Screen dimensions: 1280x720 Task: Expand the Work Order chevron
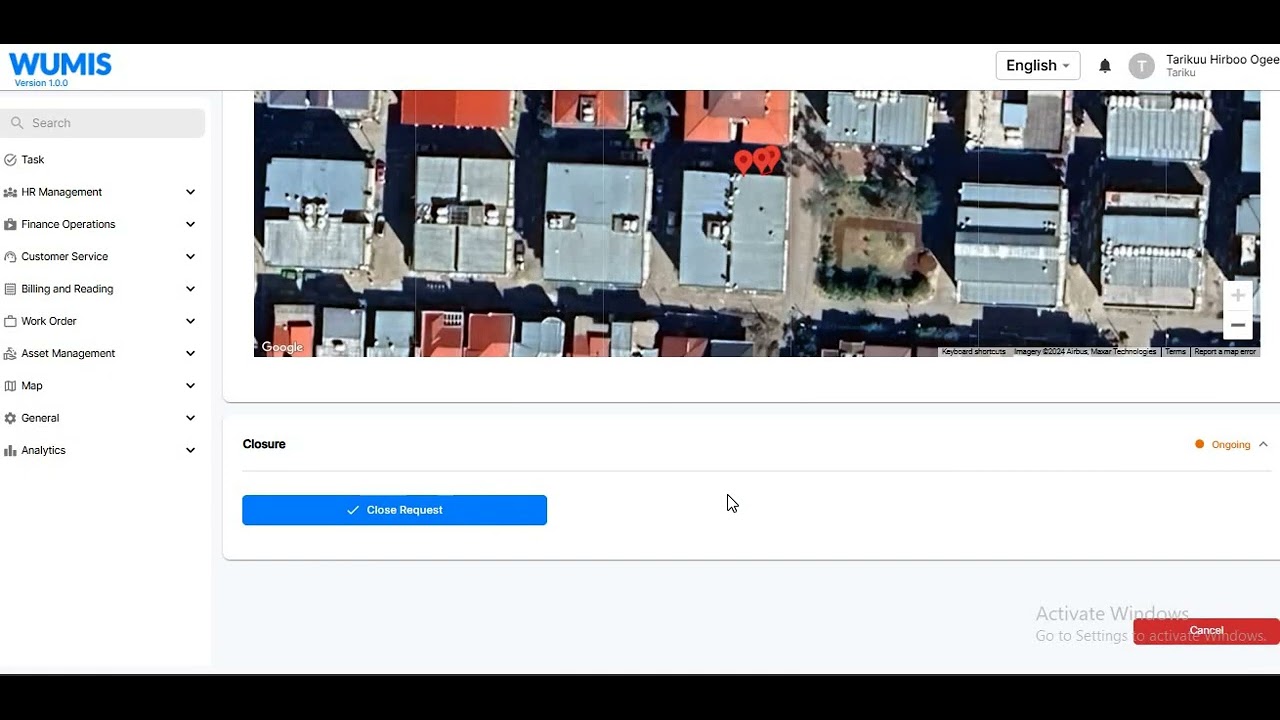190,321
